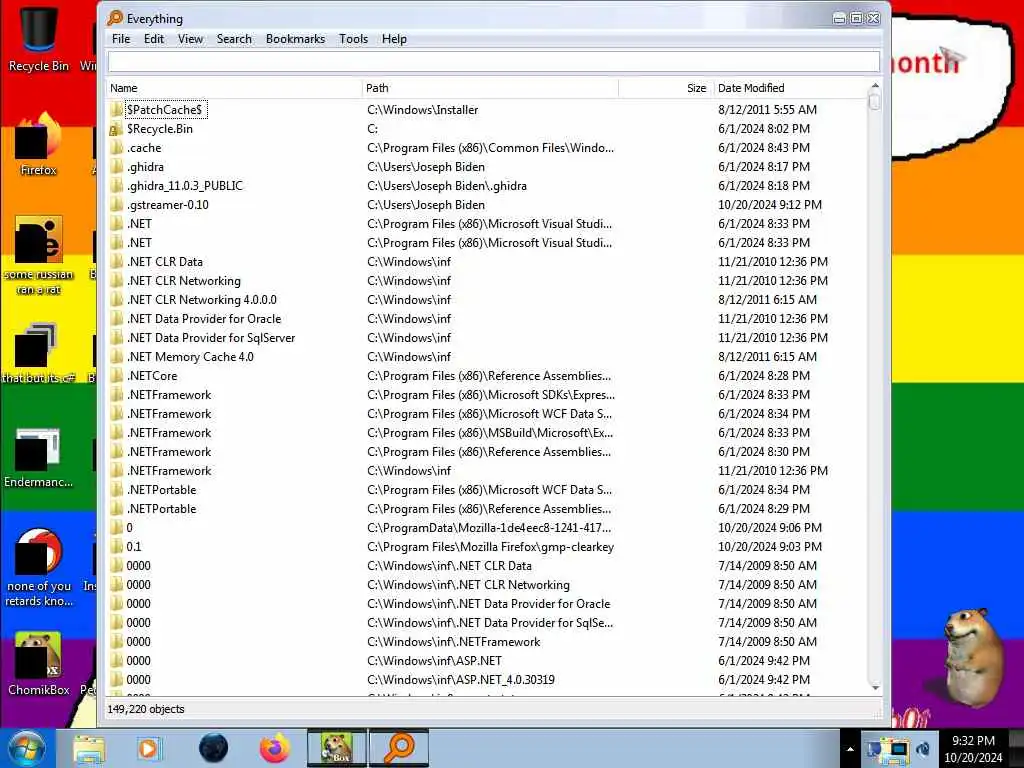
Task: Click the hamster figure on desktop
Action: [973, 656]
